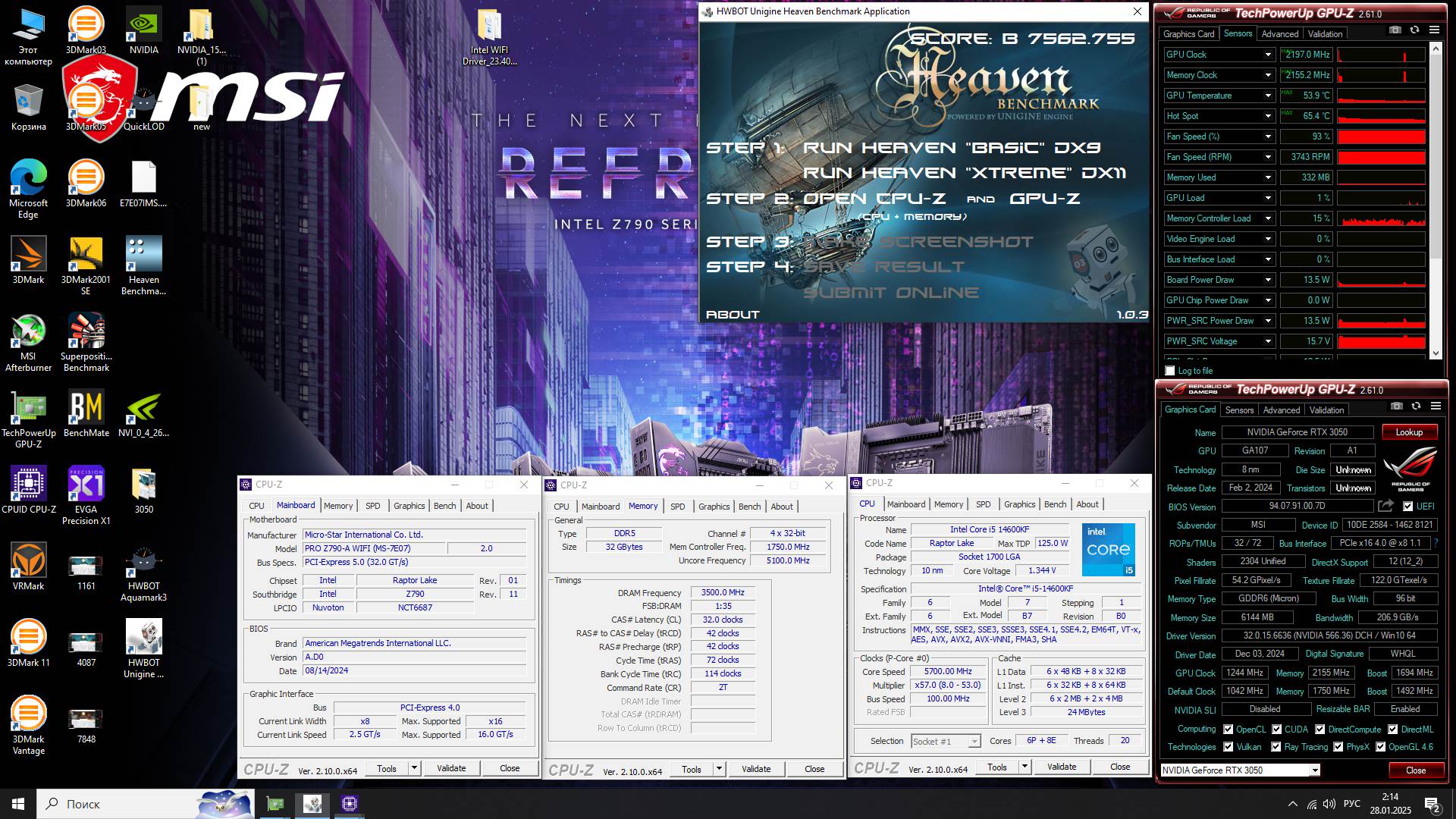Switch to Bench tab in CPU-Z Memory window
The height and width of the screenshot is (819, 1456).
(749, 507)
